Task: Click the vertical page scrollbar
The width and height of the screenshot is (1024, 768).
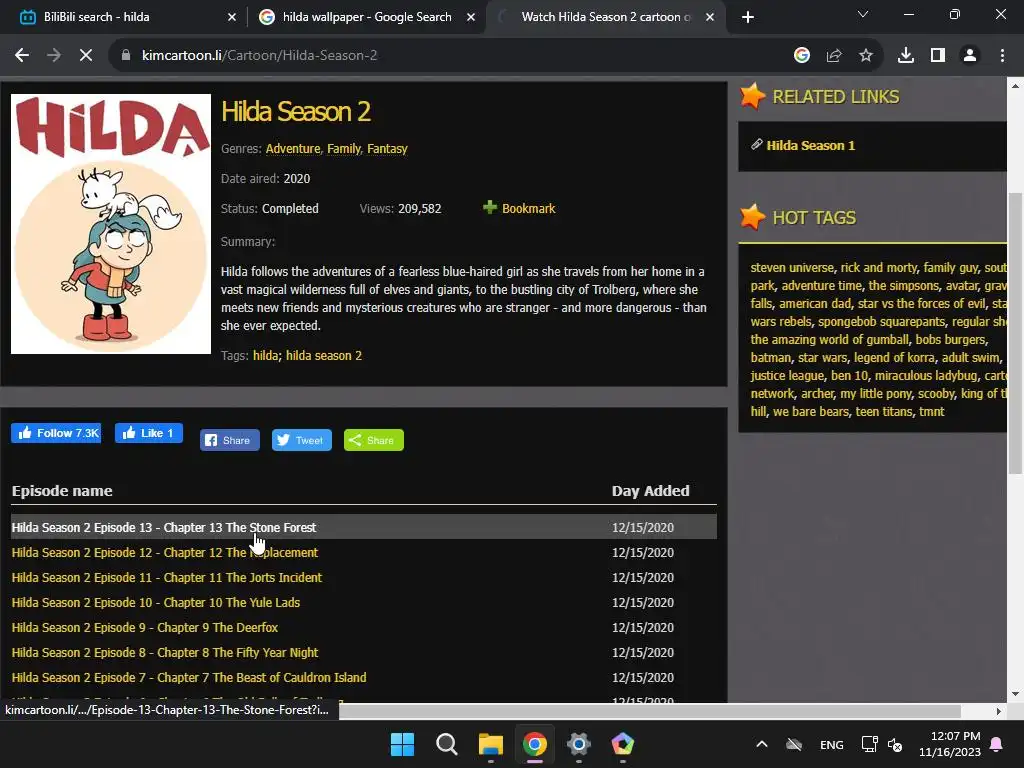Action: [x=1015, y=333]
